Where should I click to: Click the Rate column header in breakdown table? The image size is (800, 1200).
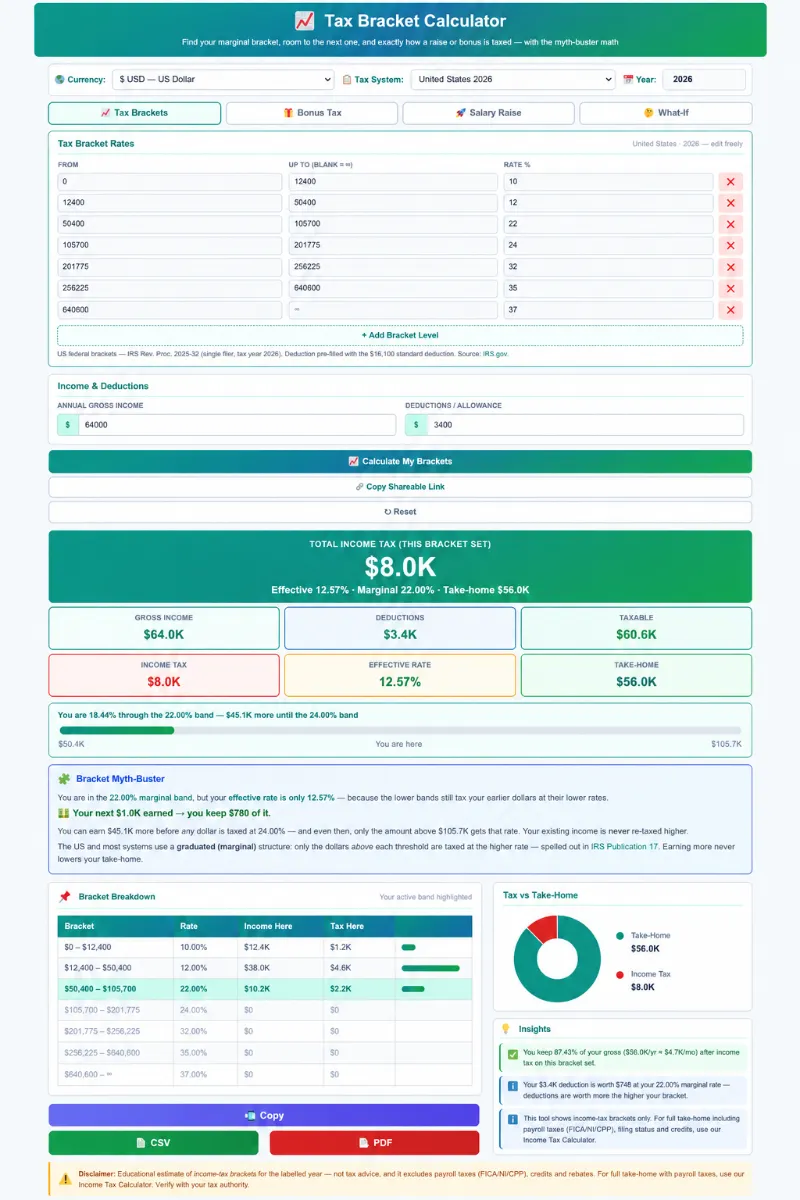pyautogui.click(x=205, y=926)
